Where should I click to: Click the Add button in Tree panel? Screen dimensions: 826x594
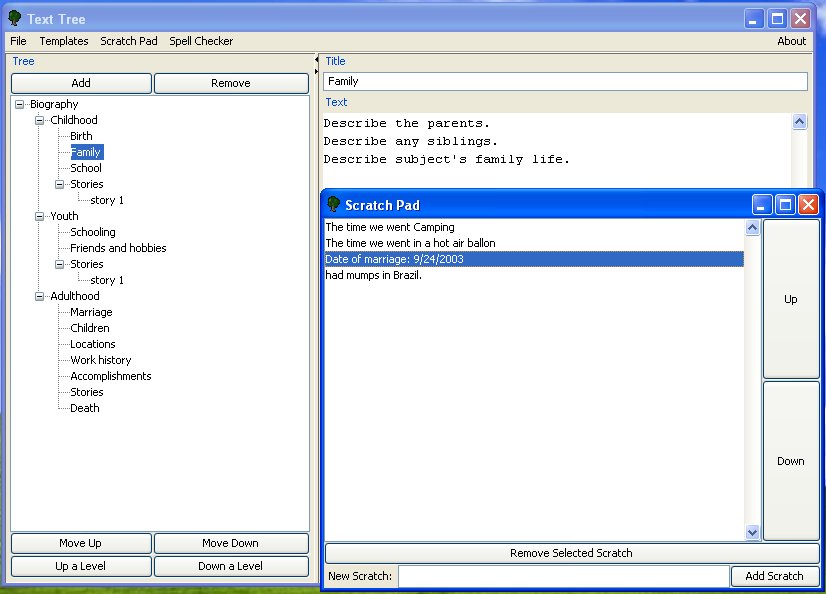(81, 83)
